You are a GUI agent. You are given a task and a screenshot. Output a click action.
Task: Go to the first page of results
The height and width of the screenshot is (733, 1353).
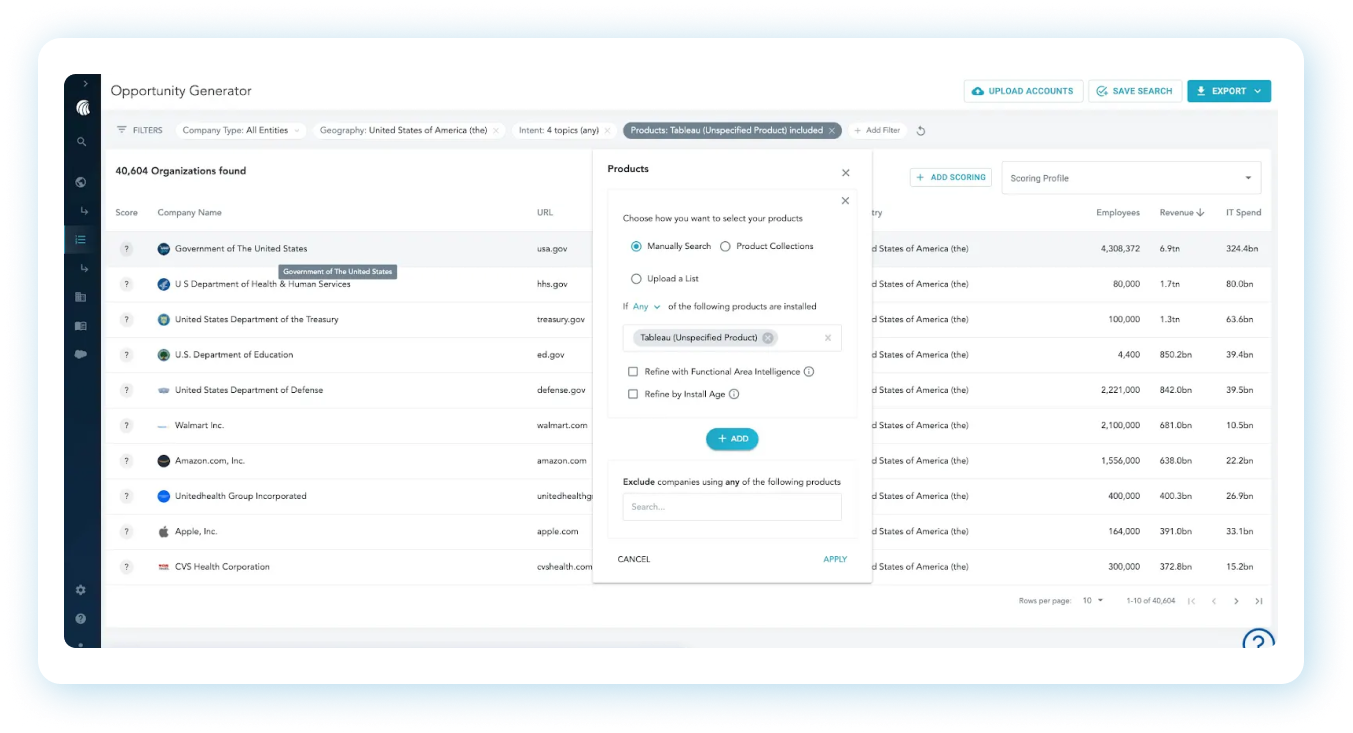[x=1191, y=601]
